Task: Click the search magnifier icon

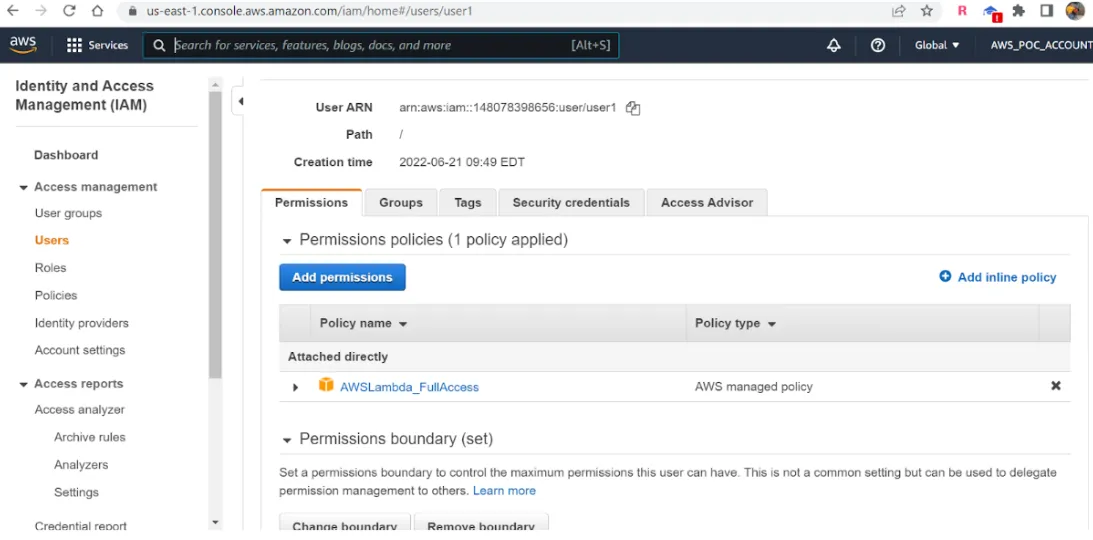Action: point(159,45)
